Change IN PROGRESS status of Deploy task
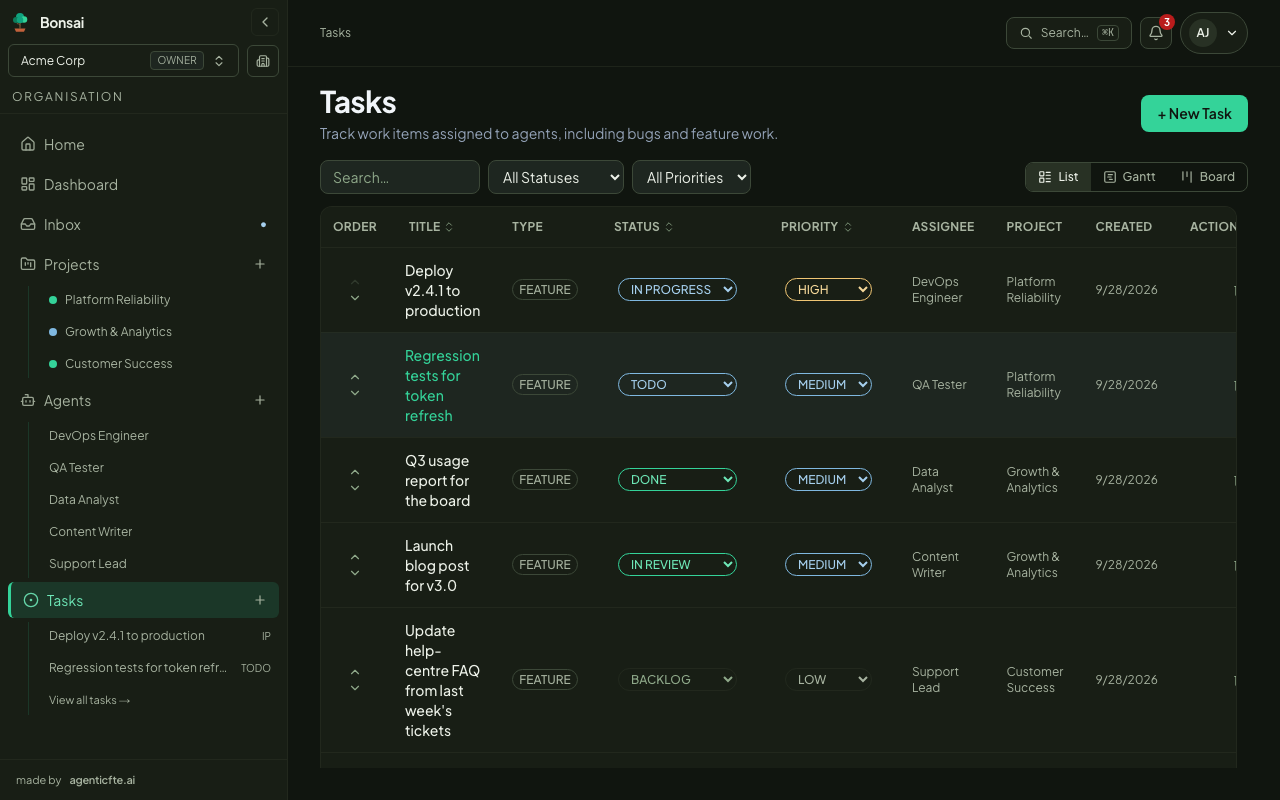 coord(677,290)
